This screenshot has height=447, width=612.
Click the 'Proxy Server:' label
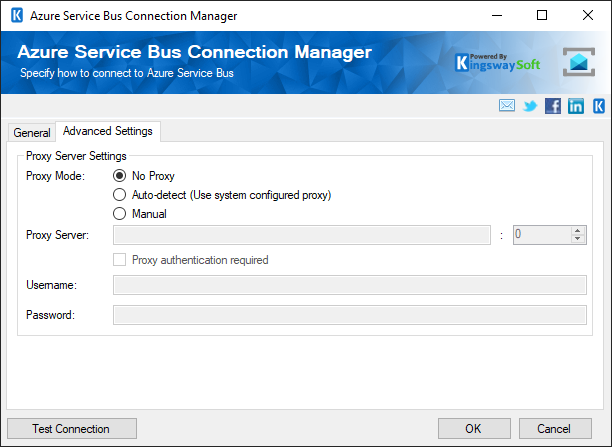click(x=57, y=235)
